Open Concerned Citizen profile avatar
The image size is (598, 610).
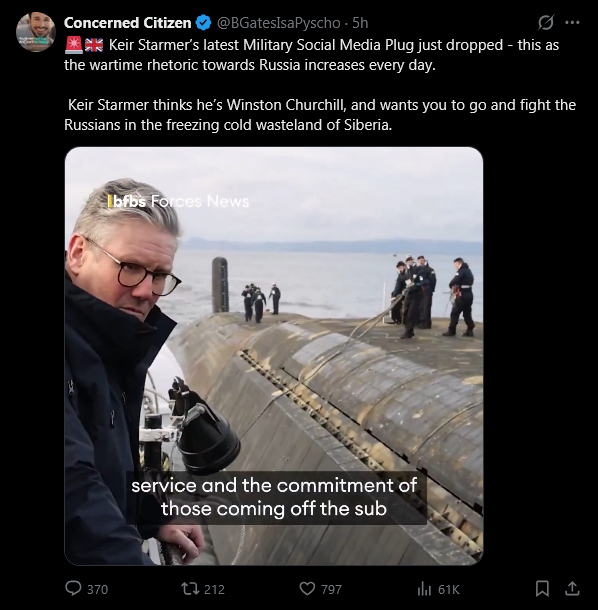coord(36,32)
